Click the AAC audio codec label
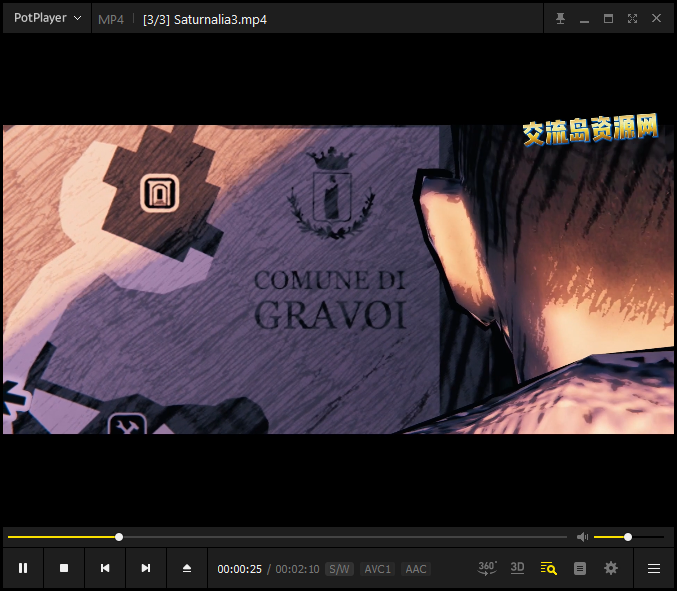677x591 pixels. coord(416,569)
